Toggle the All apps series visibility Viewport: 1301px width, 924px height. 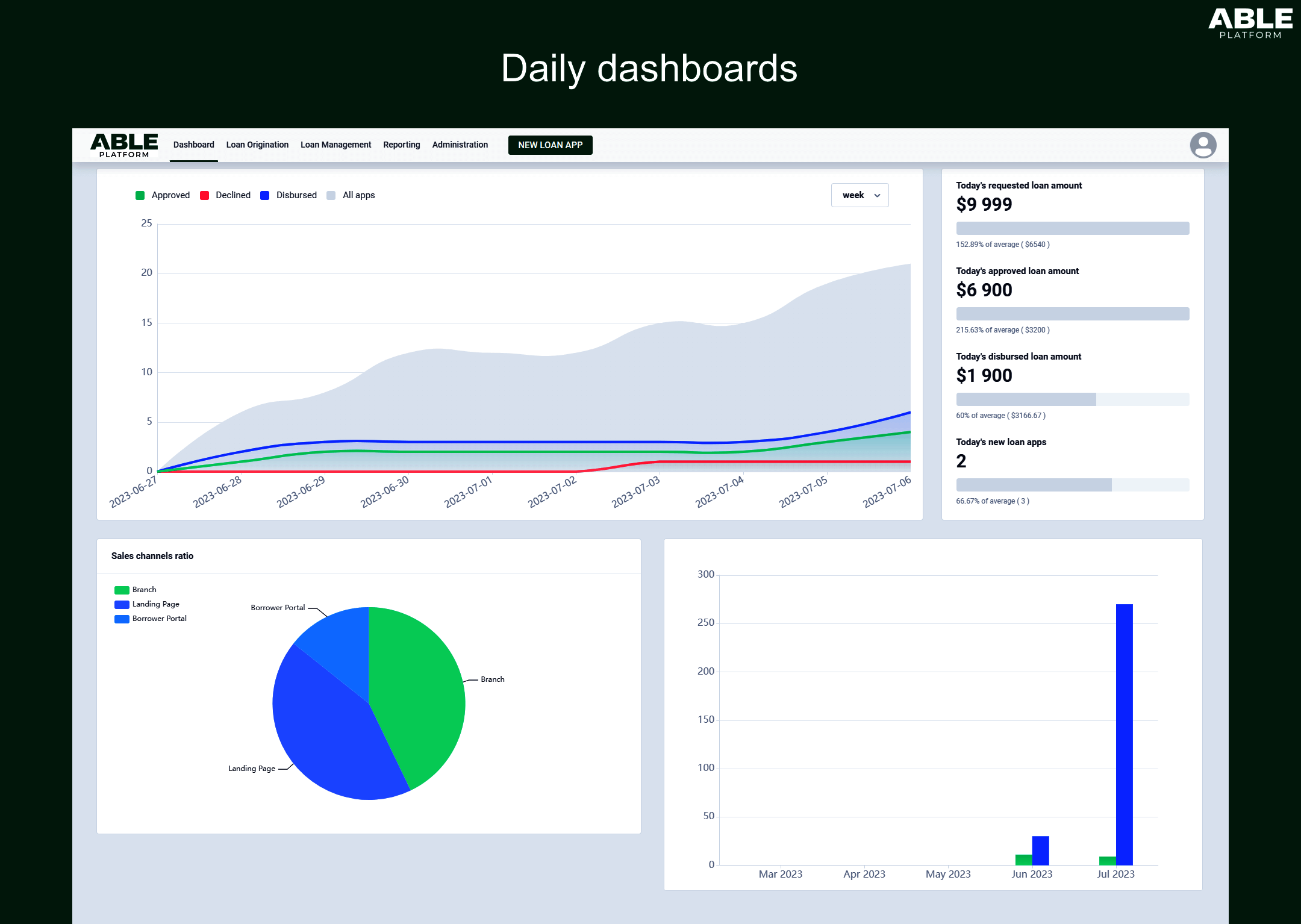(351, 195)
